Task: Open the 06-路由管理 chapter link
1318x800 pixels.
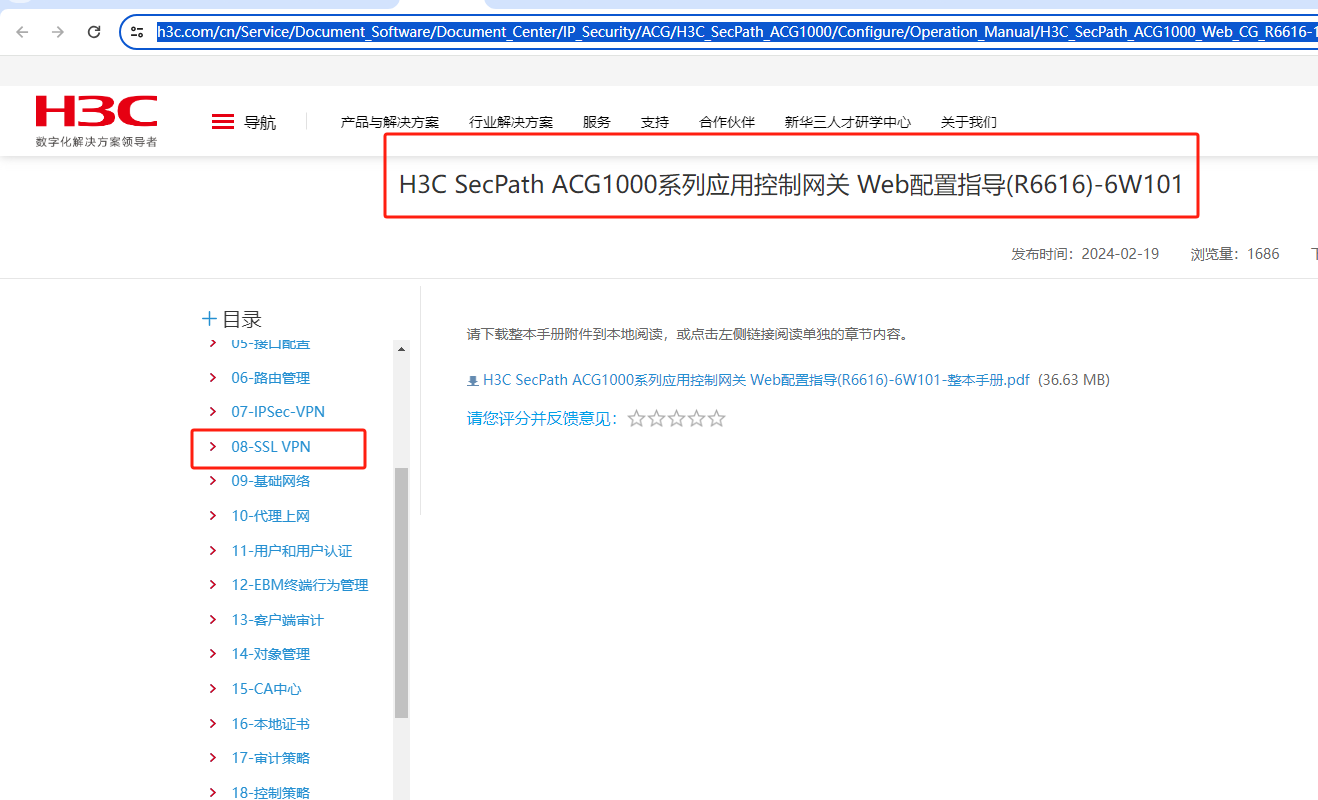Action: (271, 378)
